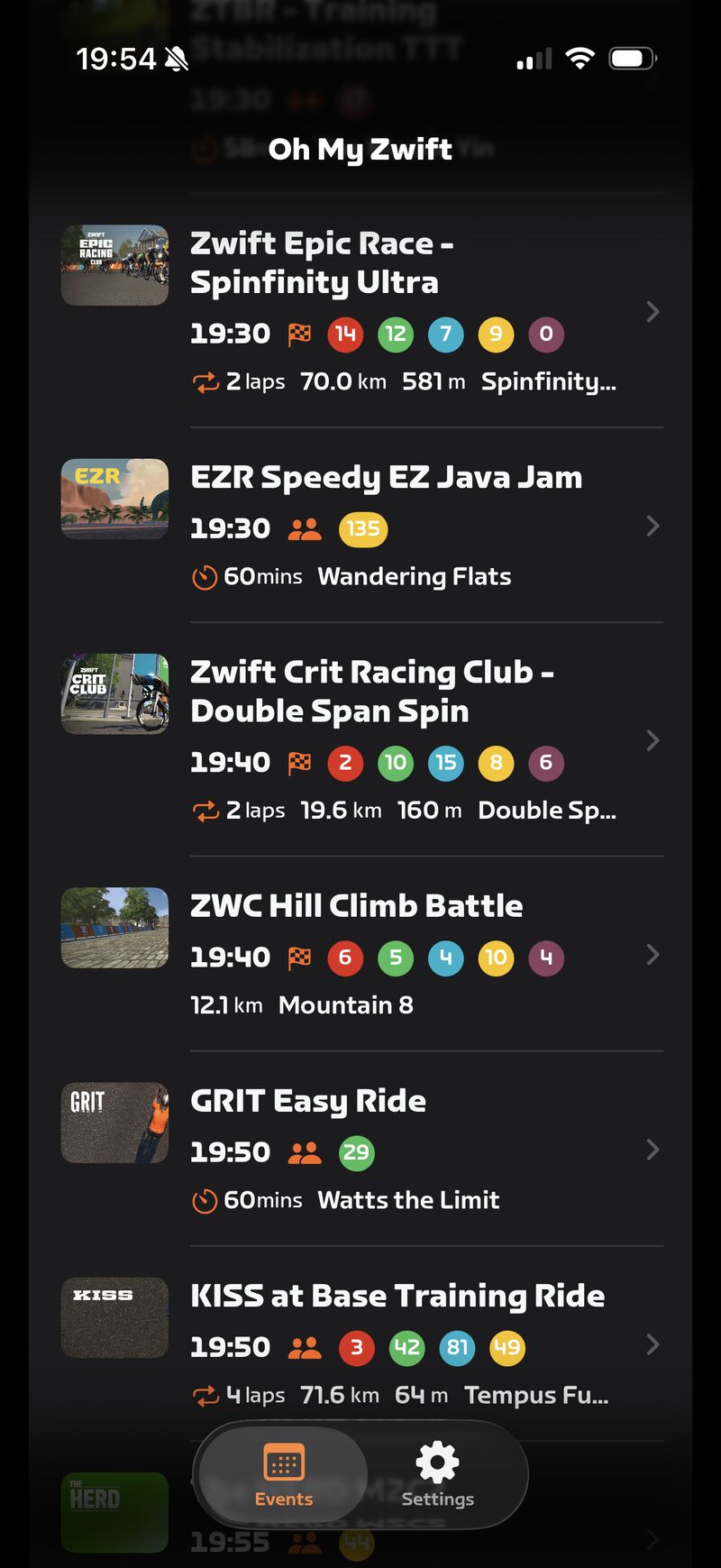Select the red category badge 14 in Zwift Epic Race
Screen dimensions: 721x1568
(x=345, y=335)
